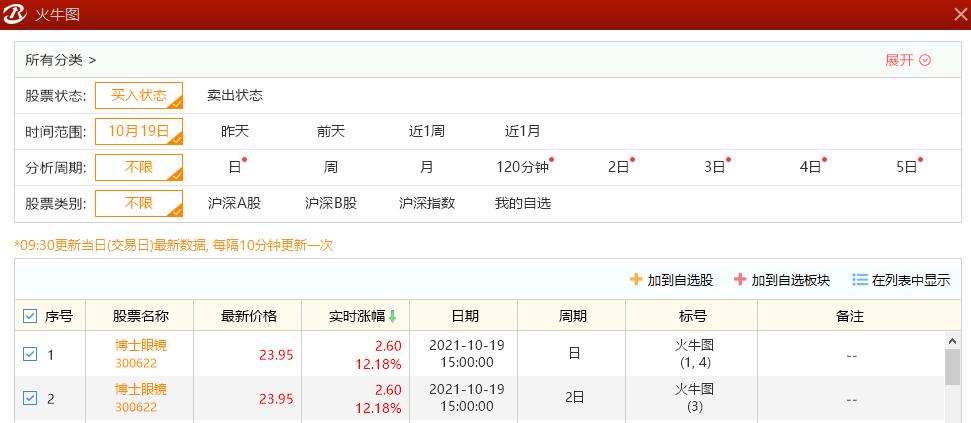Uncheck the checkbox for row 1
The height and width of the screenshot is (423, 971).
click(x=30, y=354)
